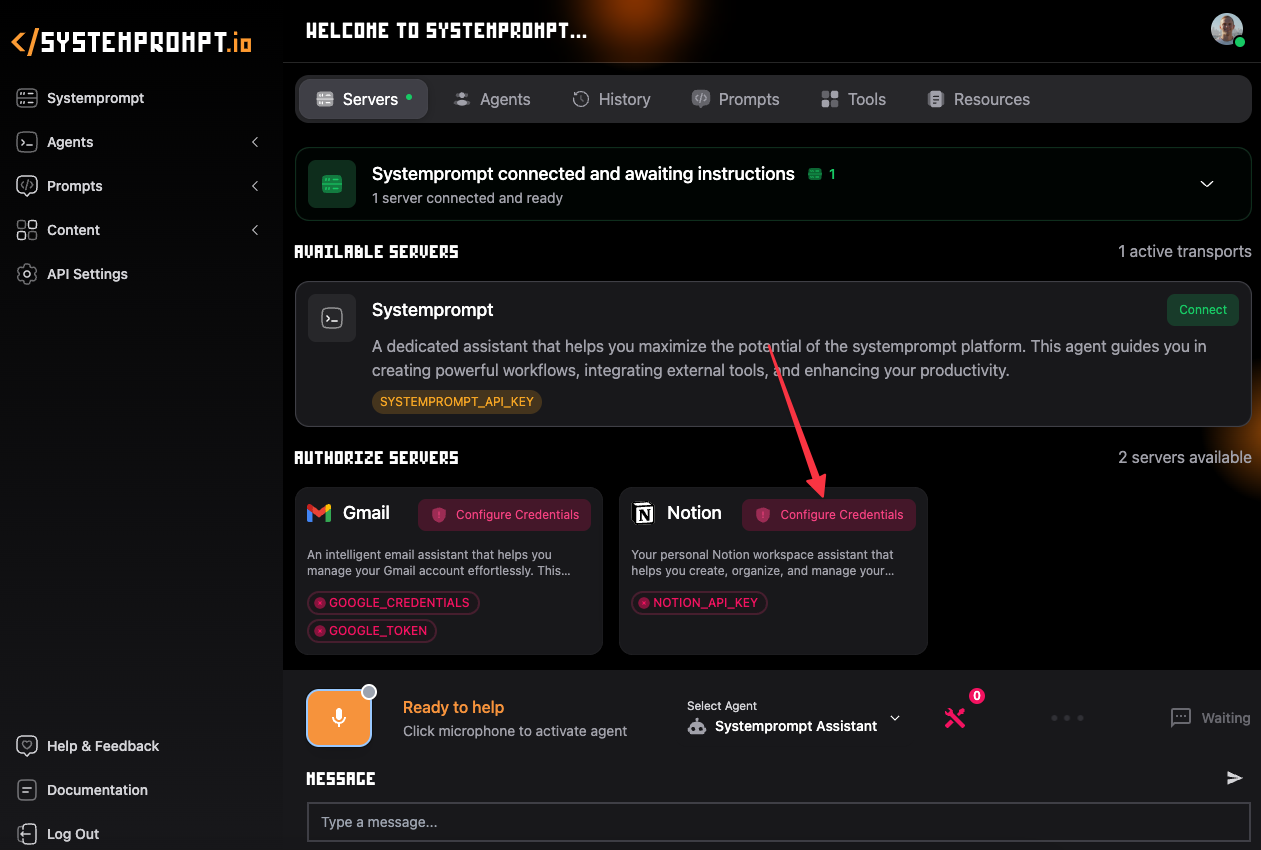The width and height of the screenshot is (1261, 850).
Task: Open Help & Feedback
Action: click(x=103, y=746)
